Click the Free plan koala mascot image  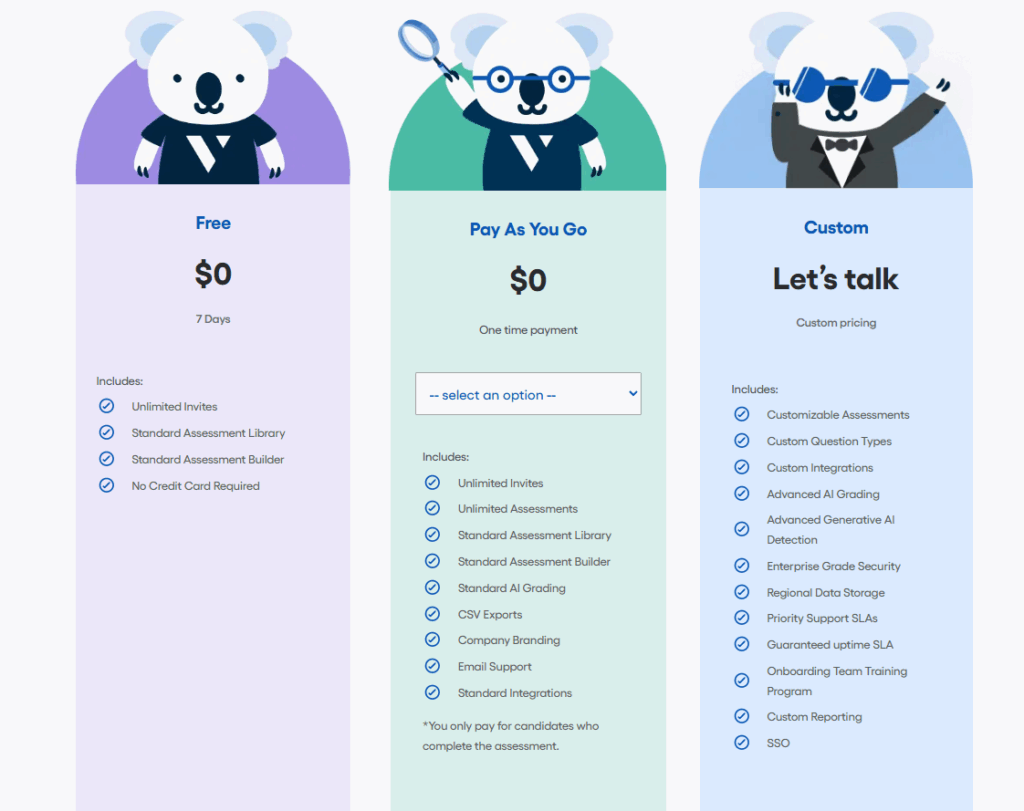tap(212, 98)
